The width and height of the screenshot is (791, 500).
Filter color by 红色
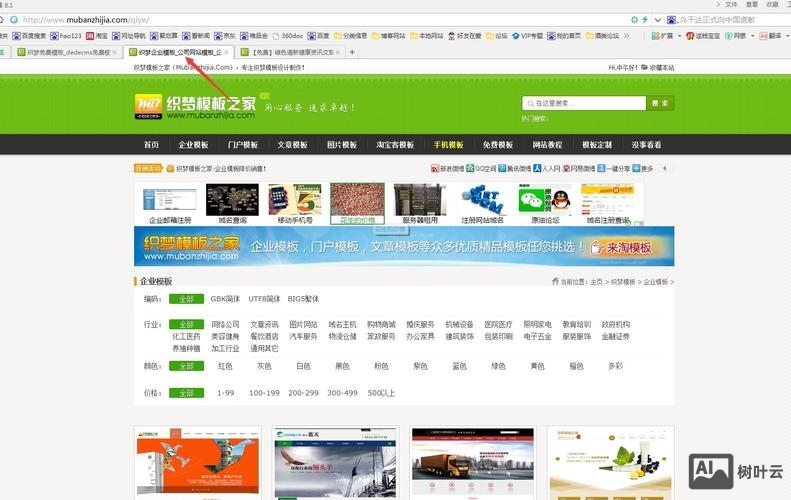point(225,366)
